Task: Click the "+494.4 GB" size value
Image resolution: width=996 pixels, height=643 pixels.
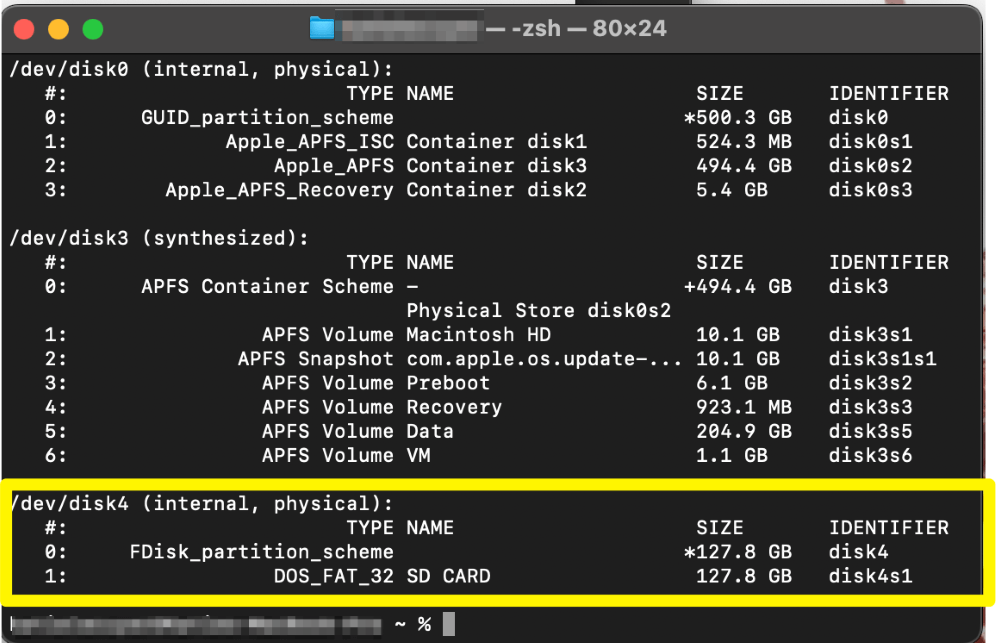Action: [x=738, y=287]
